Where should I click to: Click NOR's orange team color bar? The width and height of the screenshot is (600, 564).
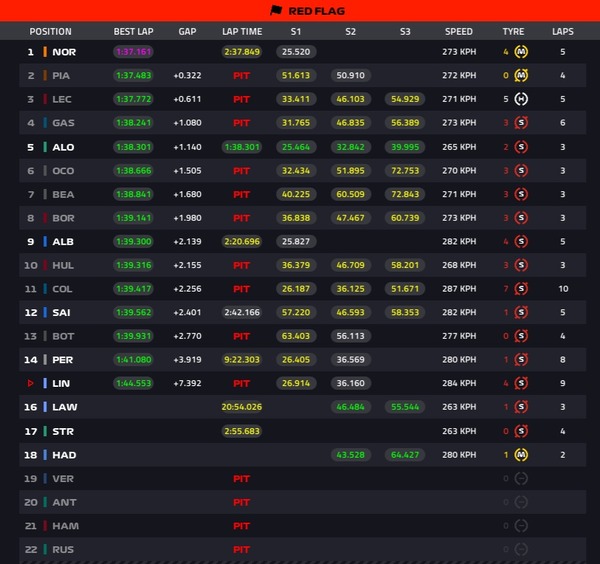pos(45,52)
